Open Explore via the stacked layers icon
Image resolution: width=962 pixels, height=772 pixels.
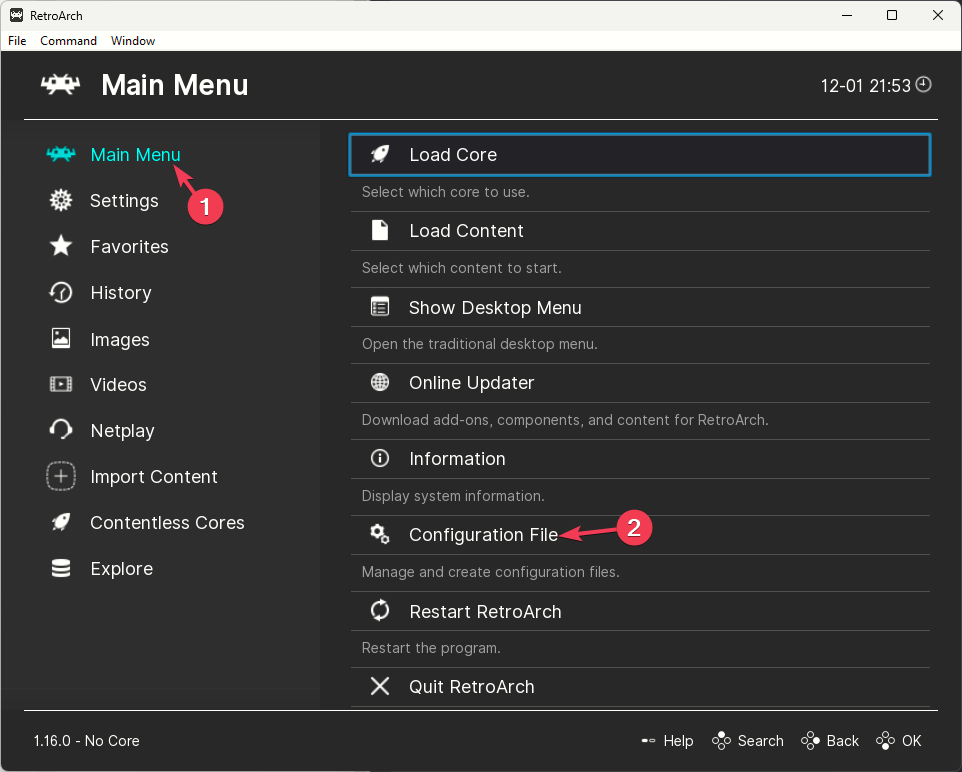pos(60,568)
